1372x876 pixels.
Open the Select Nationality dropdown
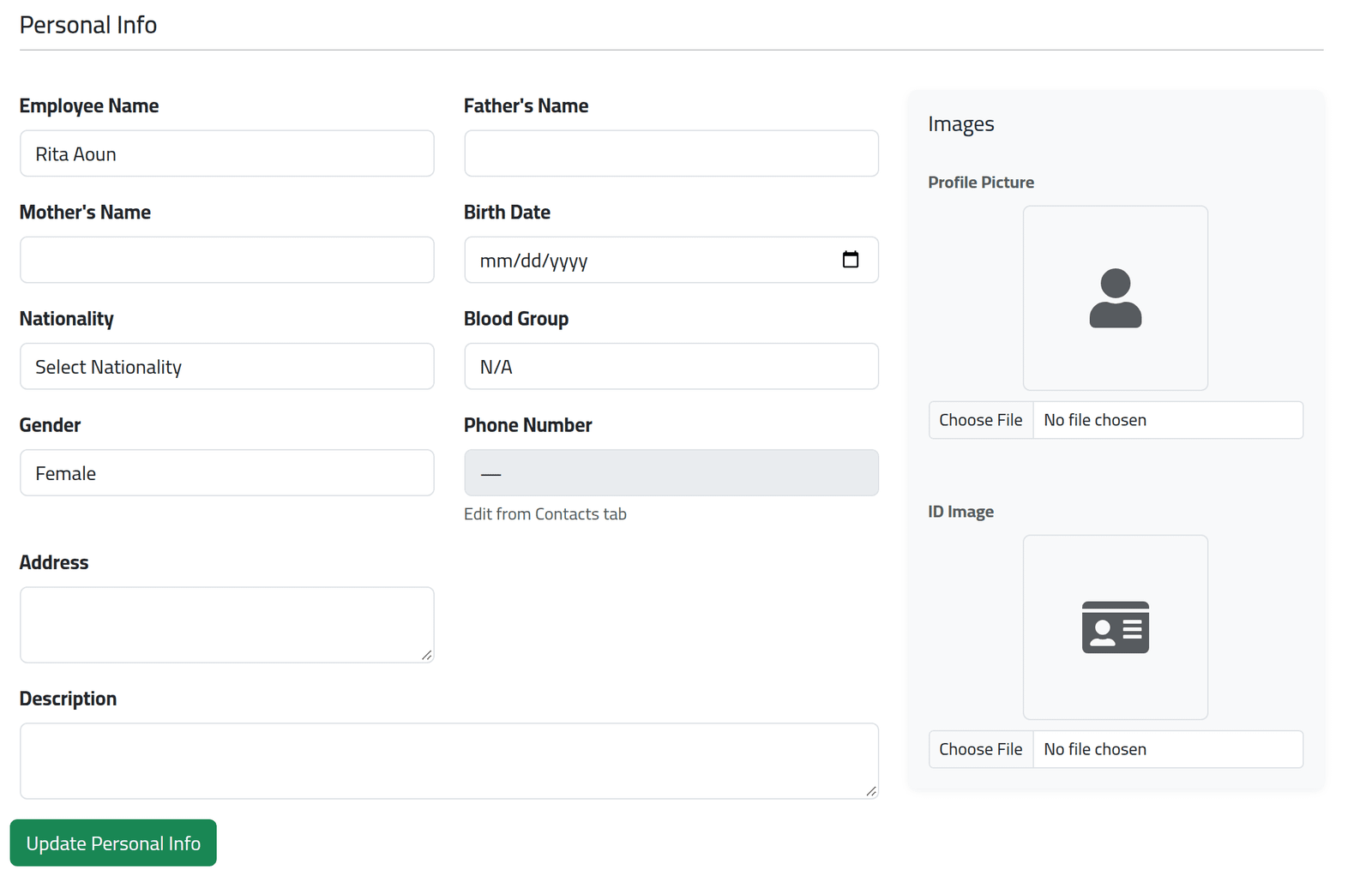click(x=227, y=366)
